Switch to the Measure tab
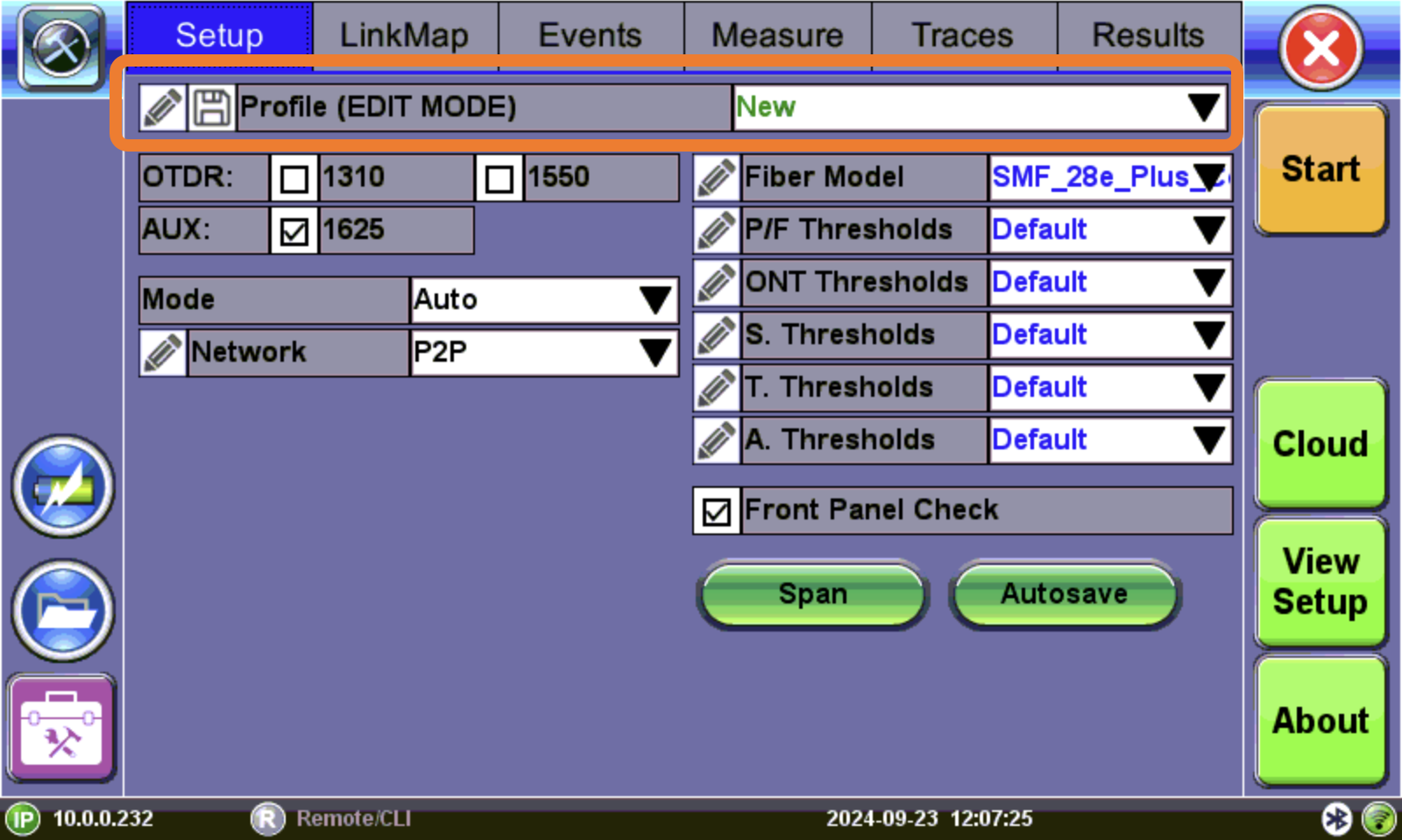The image size is (1402, 840). point(777,36)
